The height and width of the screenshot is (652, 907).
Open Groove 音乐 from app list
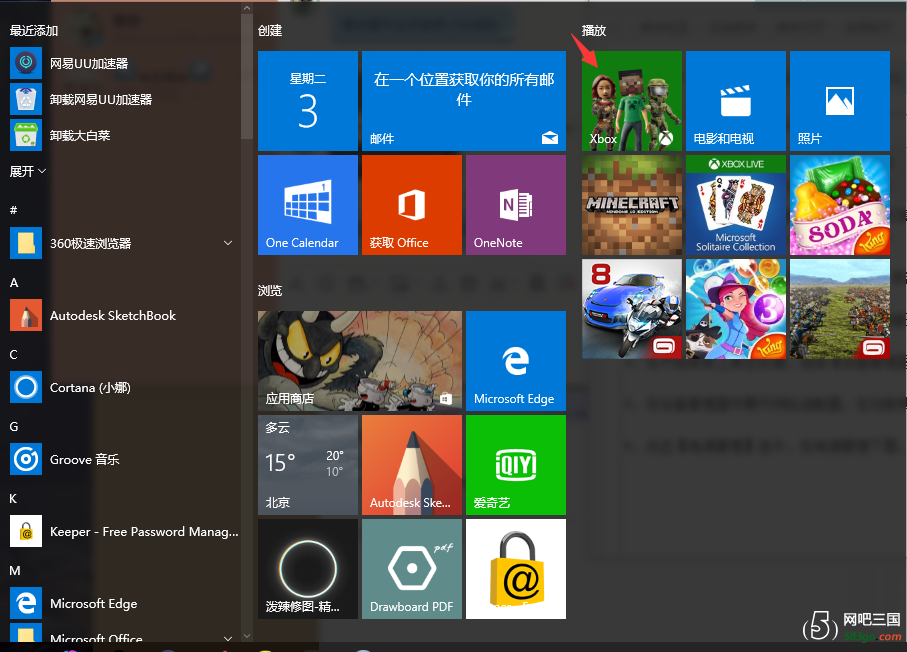pos(120,459)
